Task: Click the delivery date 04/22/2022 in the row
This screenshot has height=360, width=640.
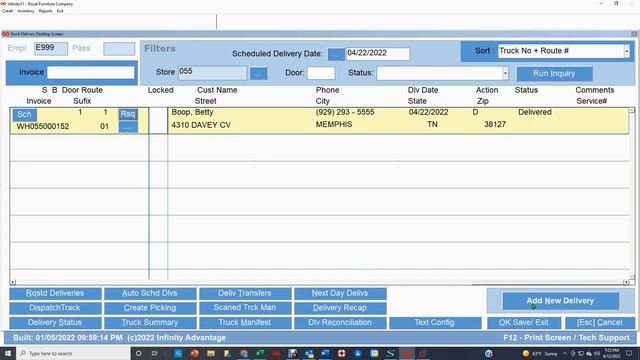Action: click(428, 112)
